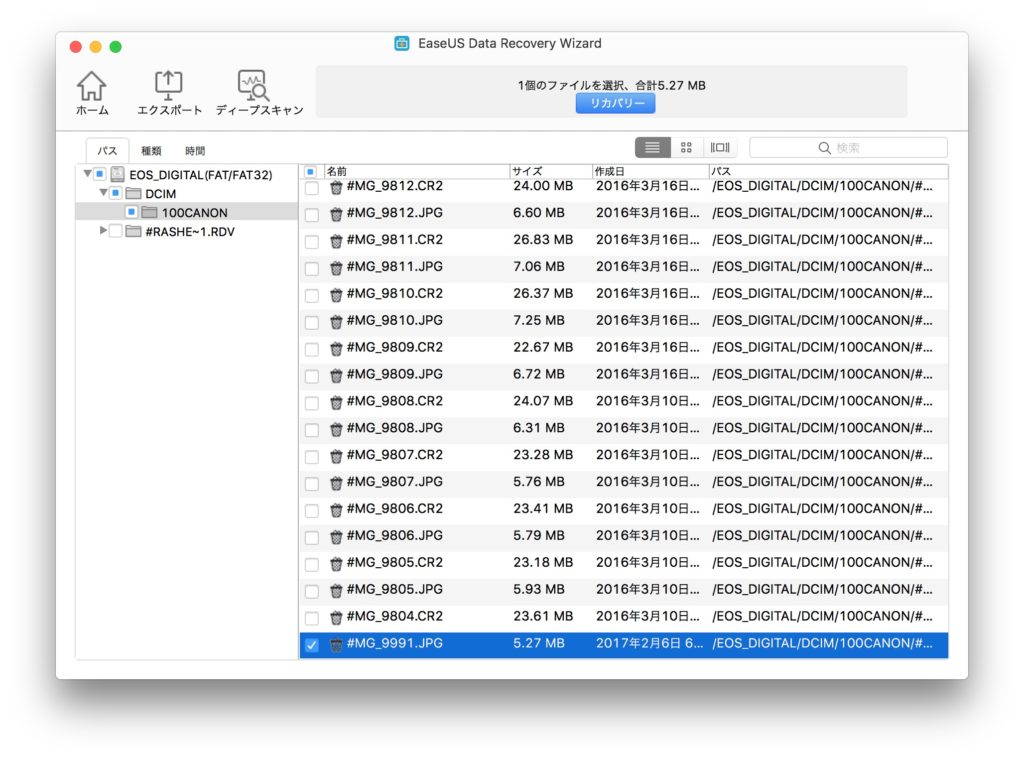Collapse the EOS_DIGITAL drive tree
The image size is (1024, 759).
pos(88,174)
